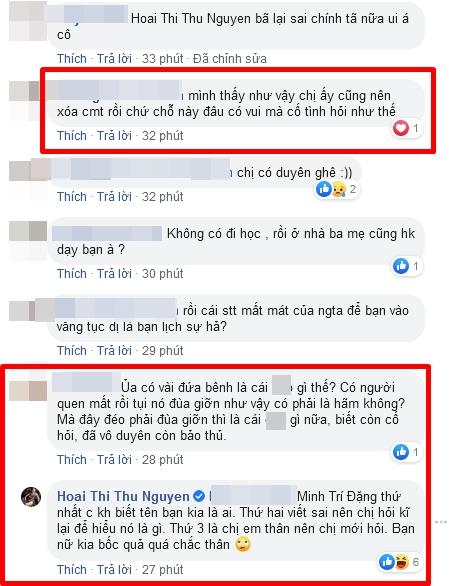Click the heart reaction on the 32 phút comment

(x=401, y=129)
